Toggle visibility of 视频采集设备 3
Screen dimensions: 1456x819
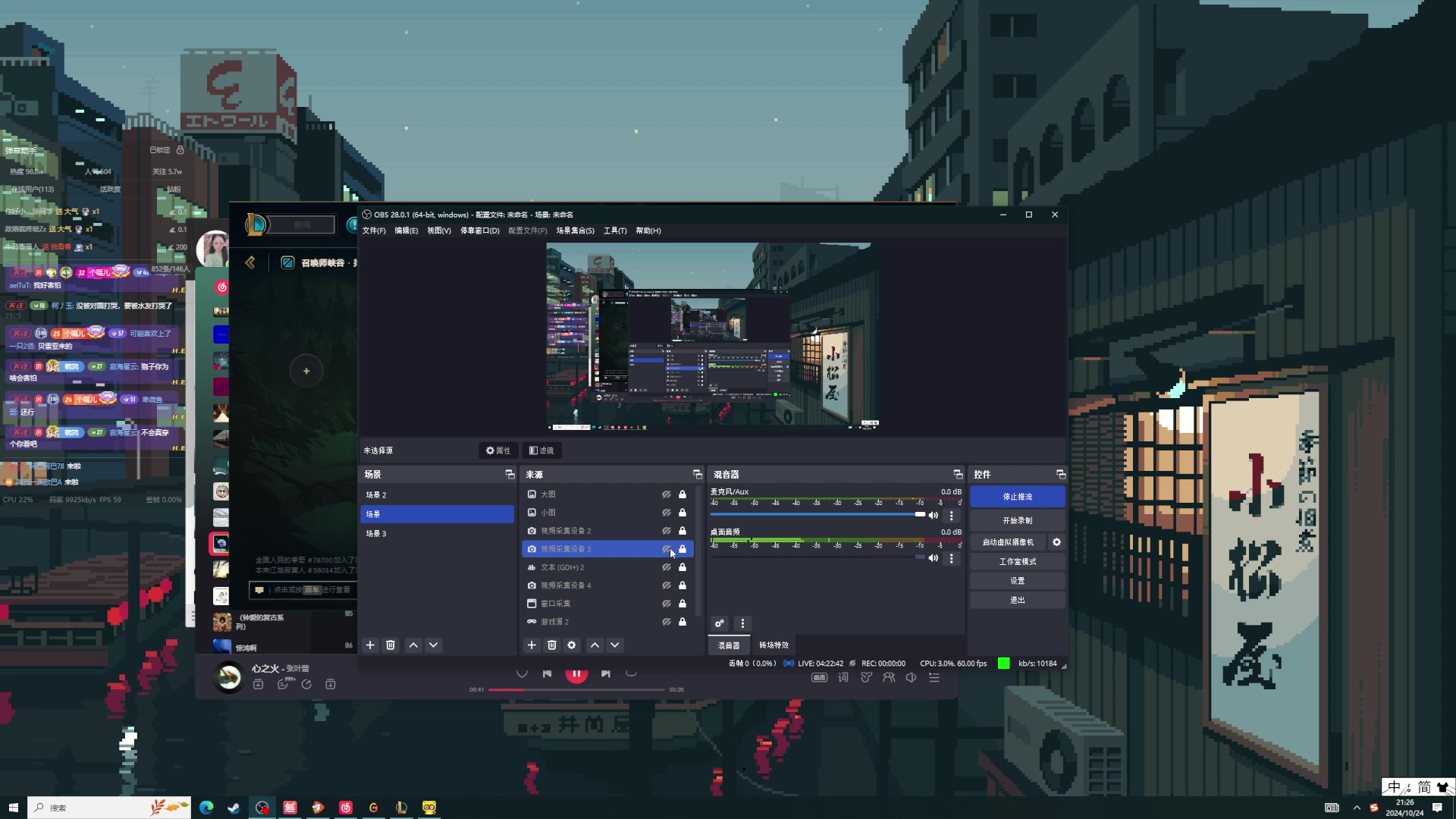click(x=666, y=549)
